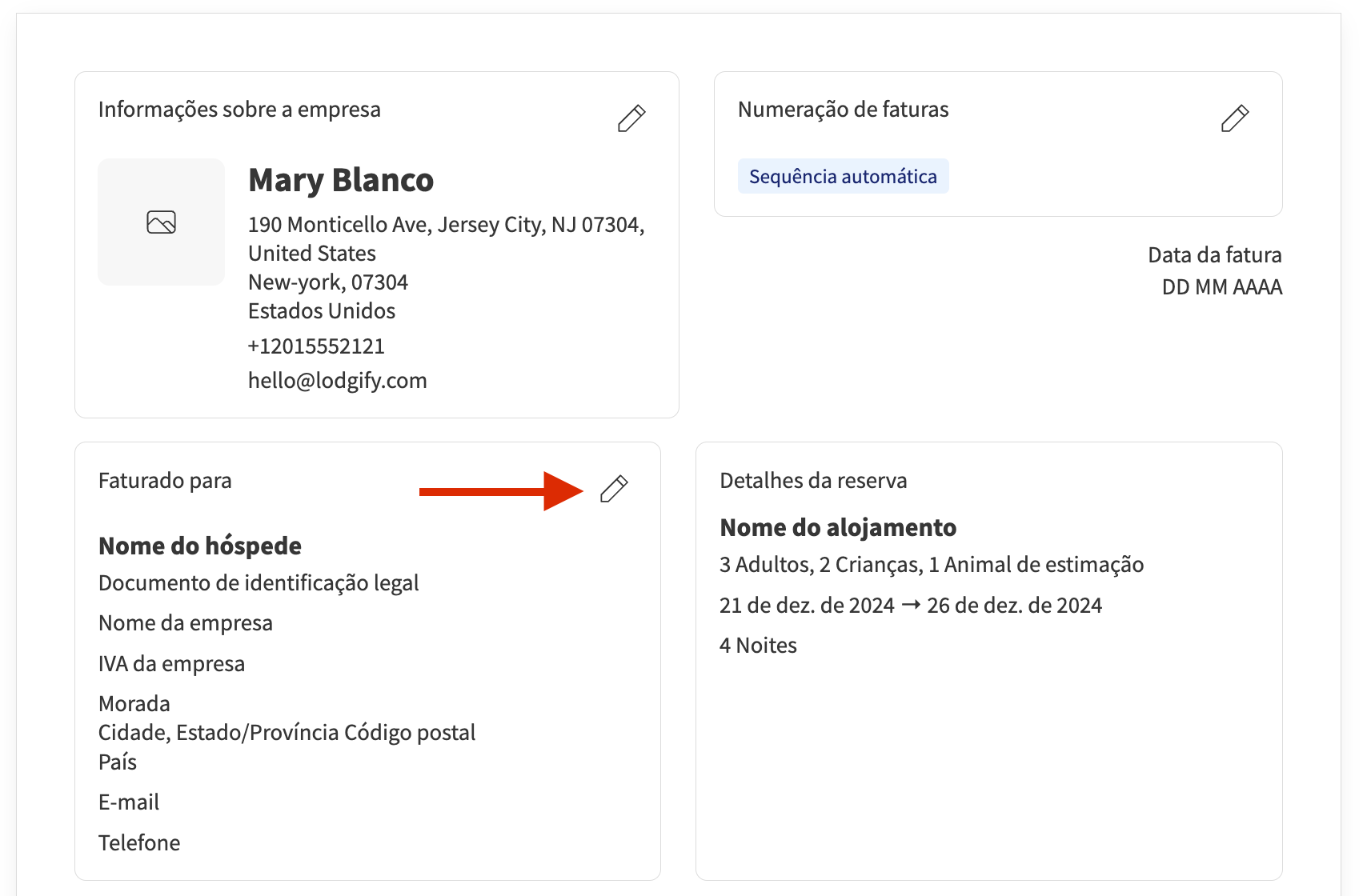Edit the invoice numbering settings
Screen dimensions: 1367x896
pyautogui.click(x=1235, y=118)
